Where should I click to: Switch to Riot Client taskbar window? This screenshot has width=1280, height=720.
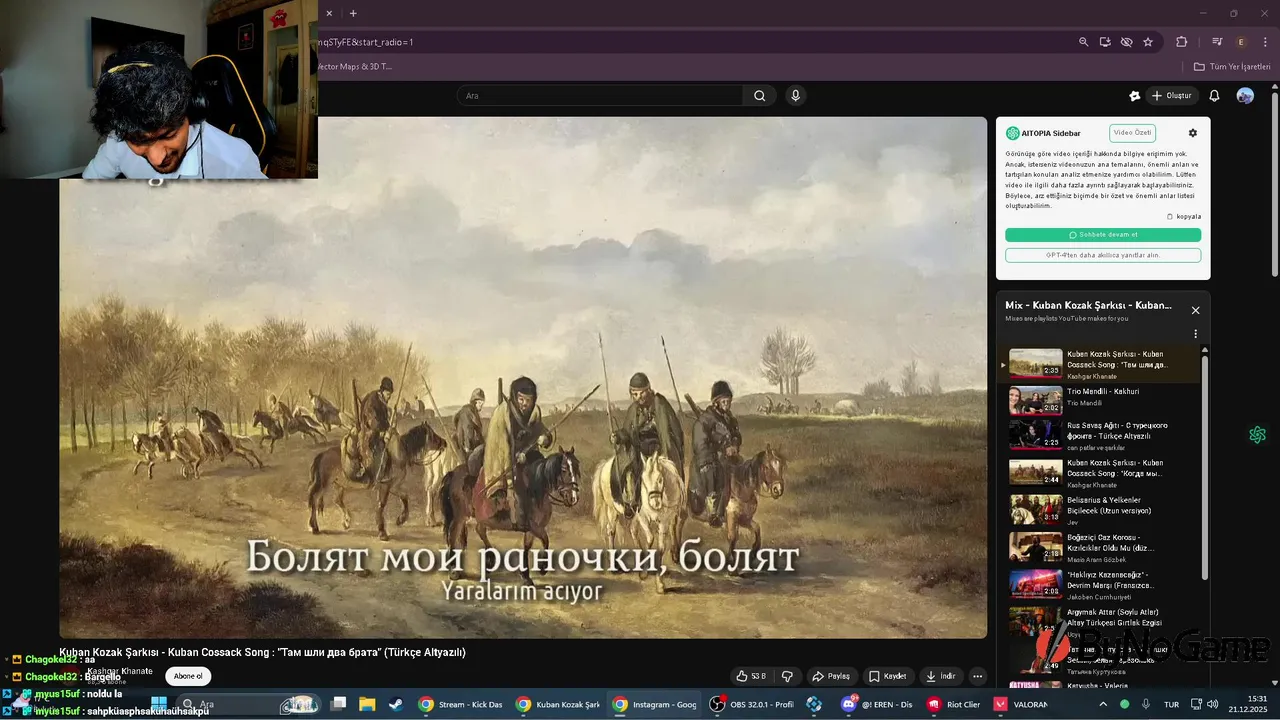pos(955,704)
